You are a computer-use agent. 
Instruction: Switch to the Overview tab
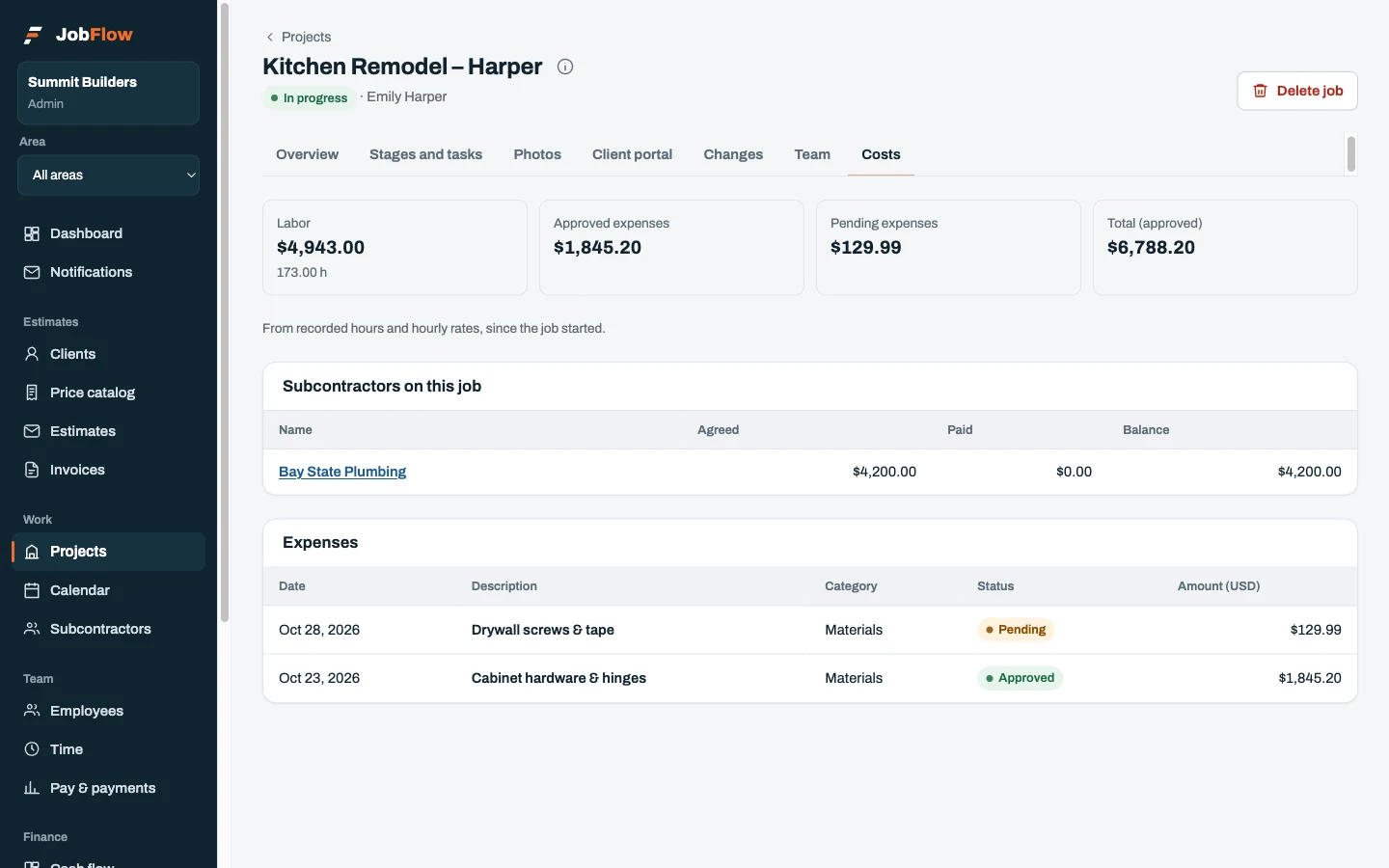click(x=307, y=154)
